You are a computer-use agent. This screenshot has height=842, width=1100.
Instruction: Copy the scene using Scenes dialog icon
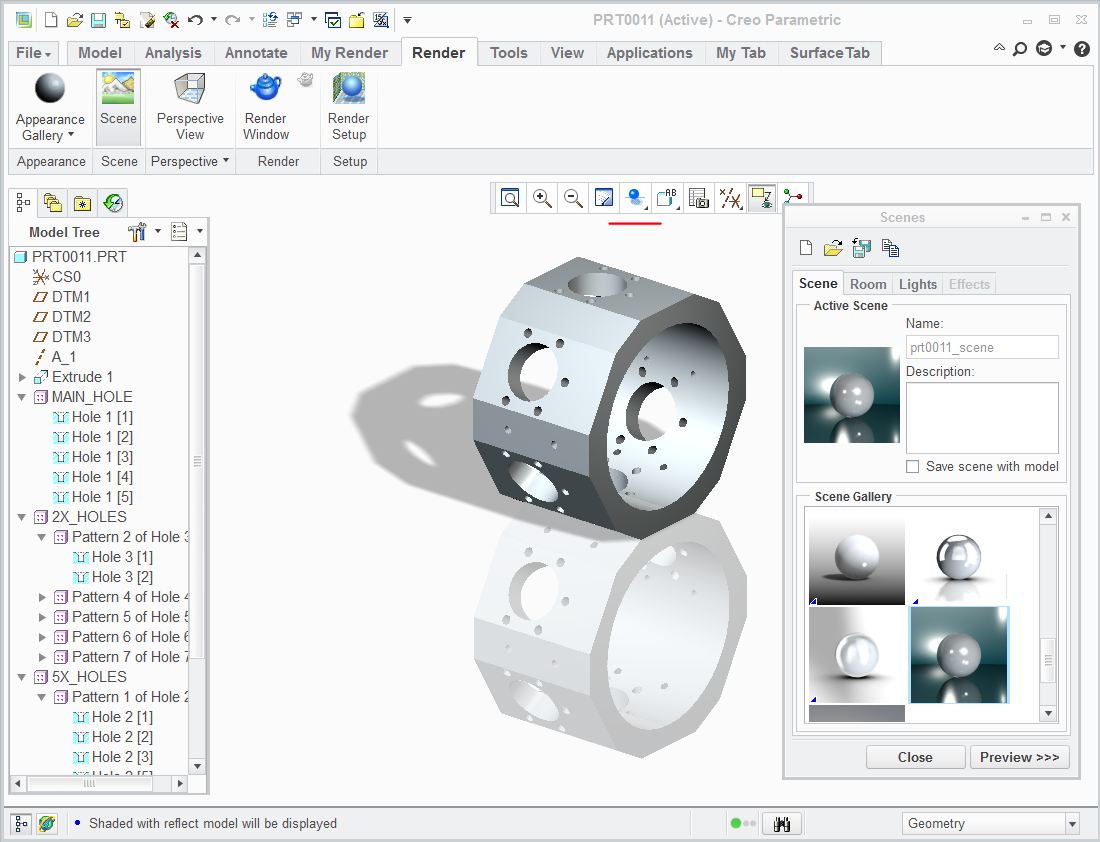890,248
